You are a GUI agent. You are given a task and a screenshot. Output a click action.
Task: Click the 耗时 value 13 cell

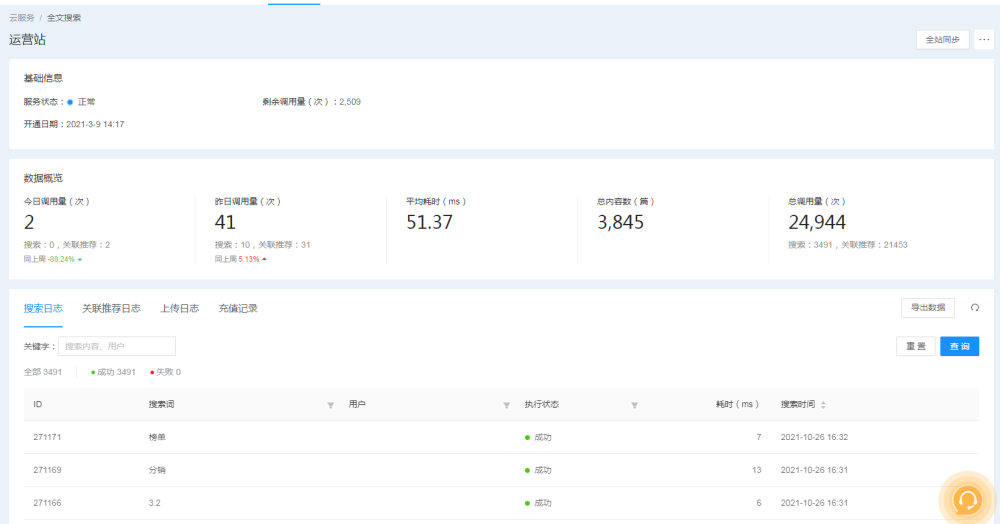click(x=756, y=470)
